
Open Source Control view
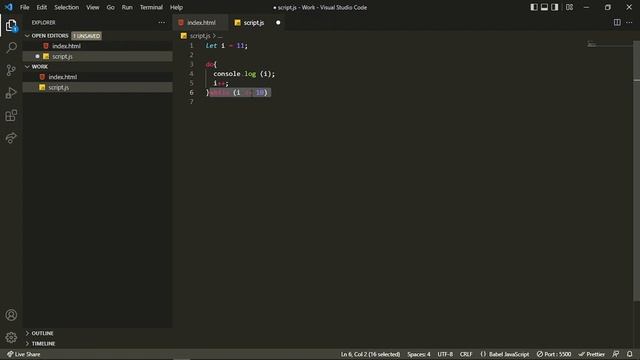(x=11, y=70)
